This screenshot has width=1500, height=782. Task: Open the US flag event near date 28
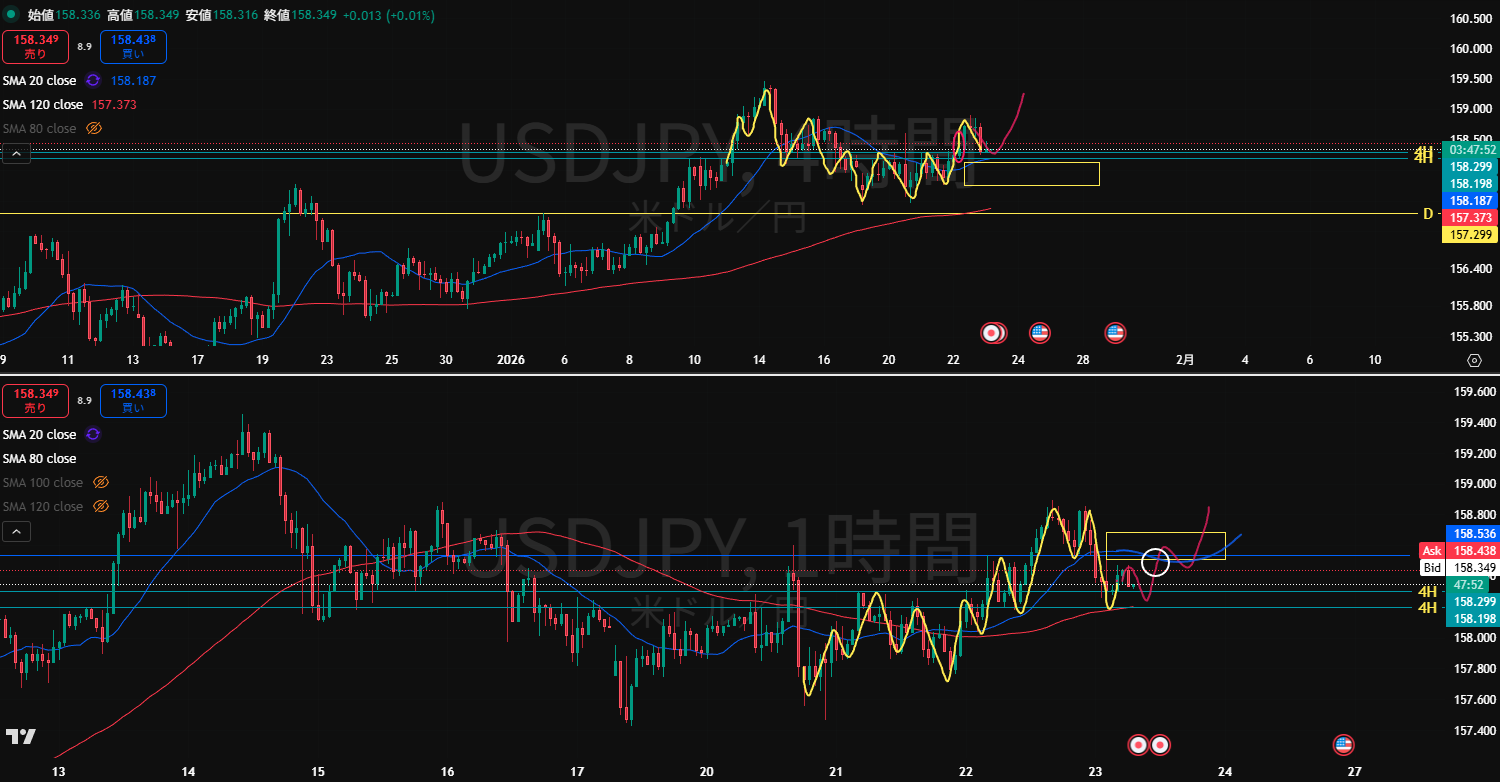pyautogui.click(x=1114, y=333)
